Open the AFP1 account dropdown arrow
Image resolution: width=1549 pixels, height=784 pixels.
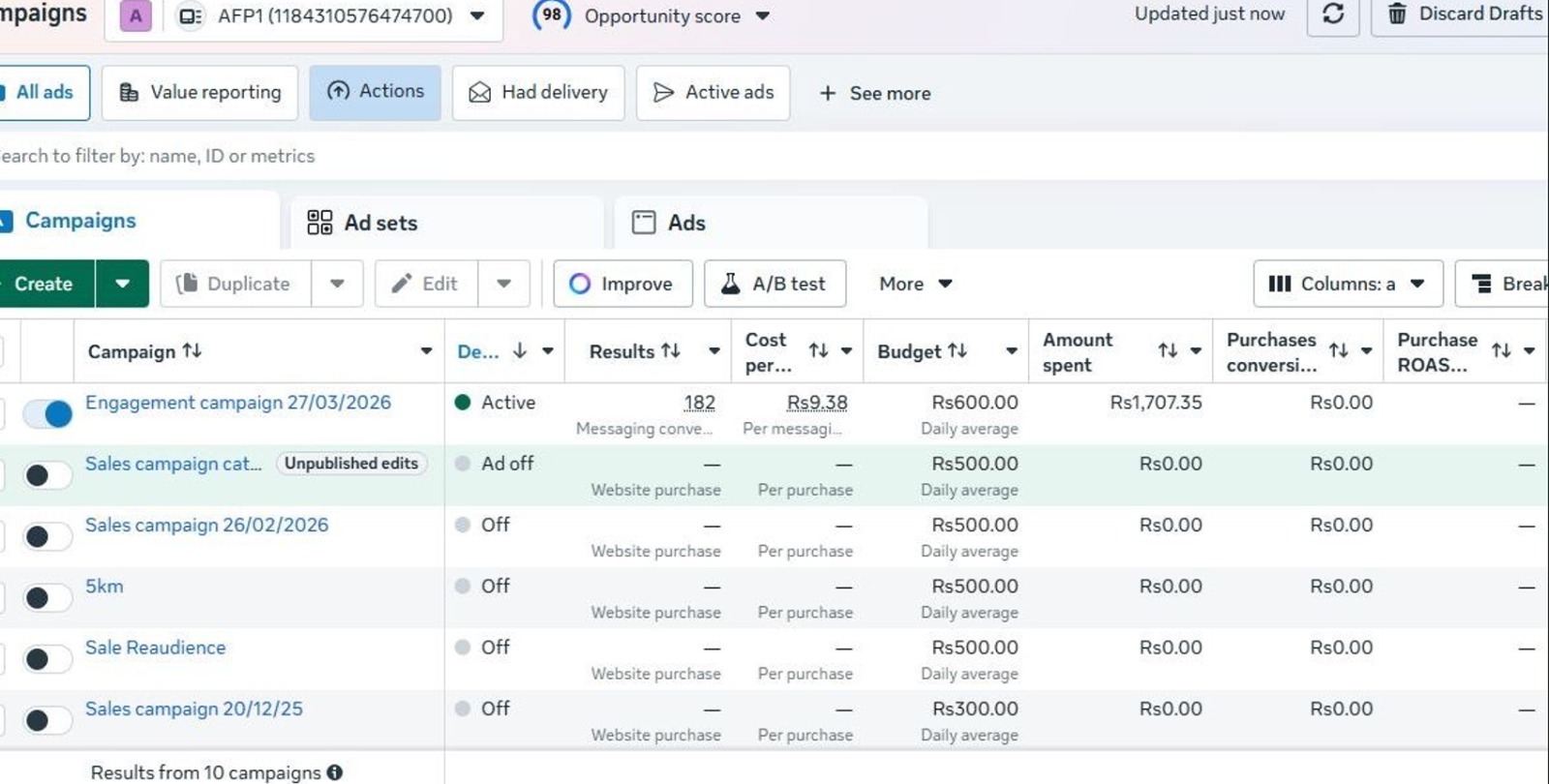click(x=477, y=16)
